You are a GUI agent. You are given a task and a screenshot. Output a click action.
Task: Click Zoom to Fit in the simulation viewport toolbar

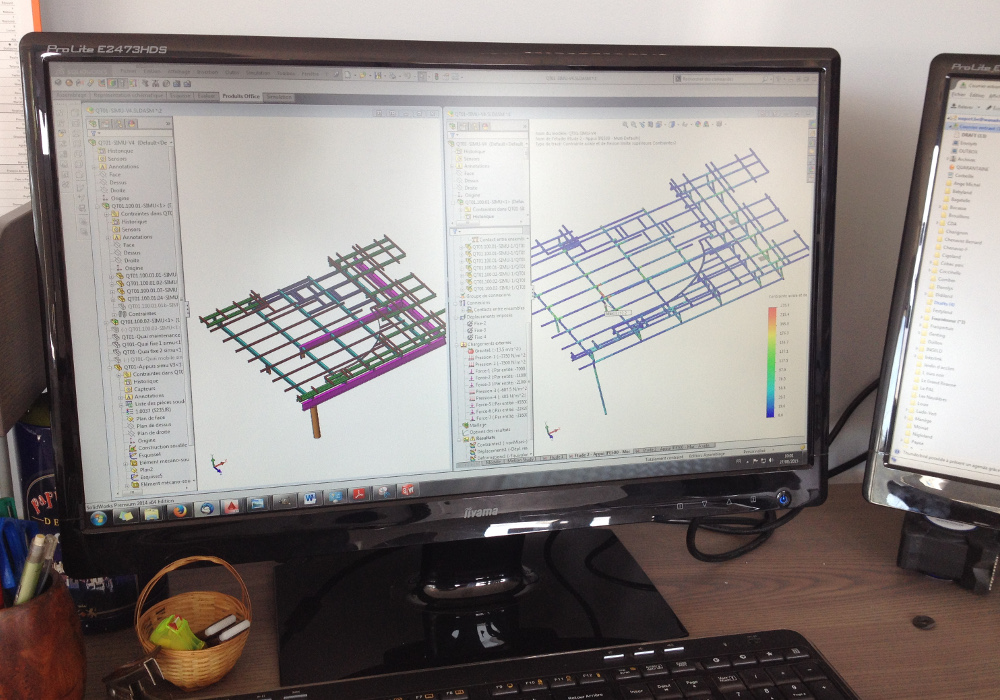coord(625,125)
